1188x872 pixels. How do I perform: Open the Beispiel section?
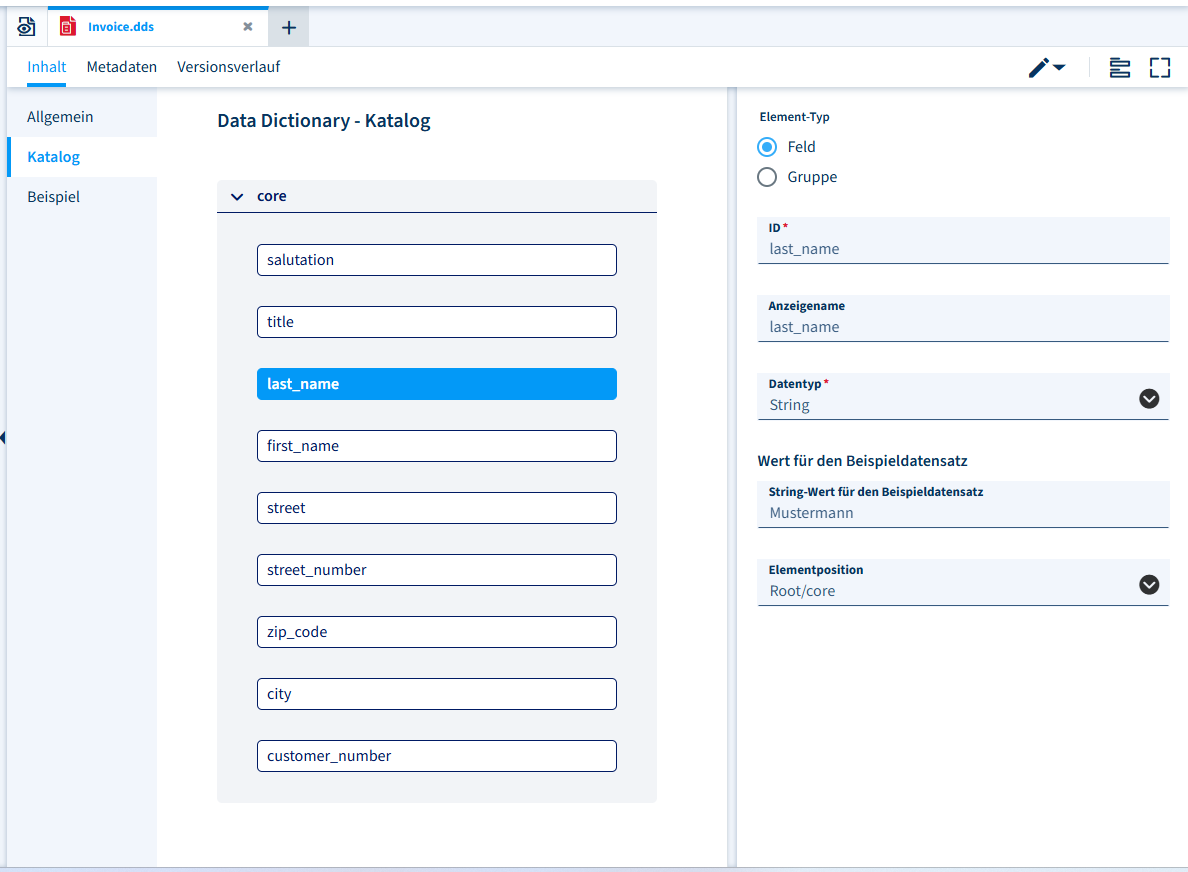click(53, 197)
